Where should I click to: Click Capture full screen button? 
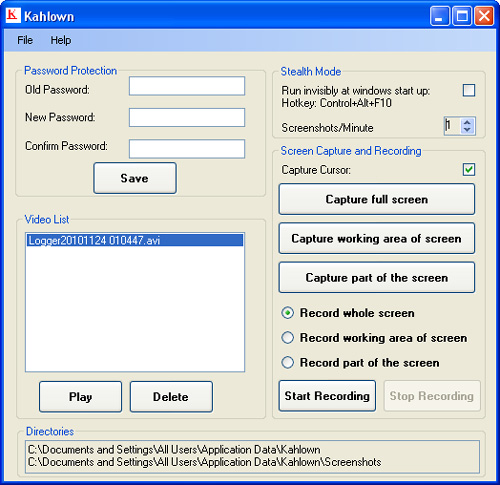tap(377, 199)
